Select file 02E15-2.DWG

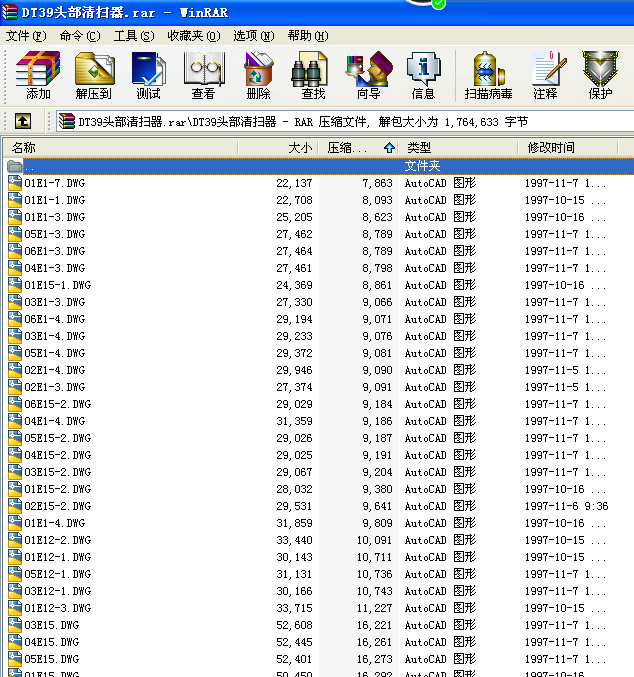(x=57, y=506)
